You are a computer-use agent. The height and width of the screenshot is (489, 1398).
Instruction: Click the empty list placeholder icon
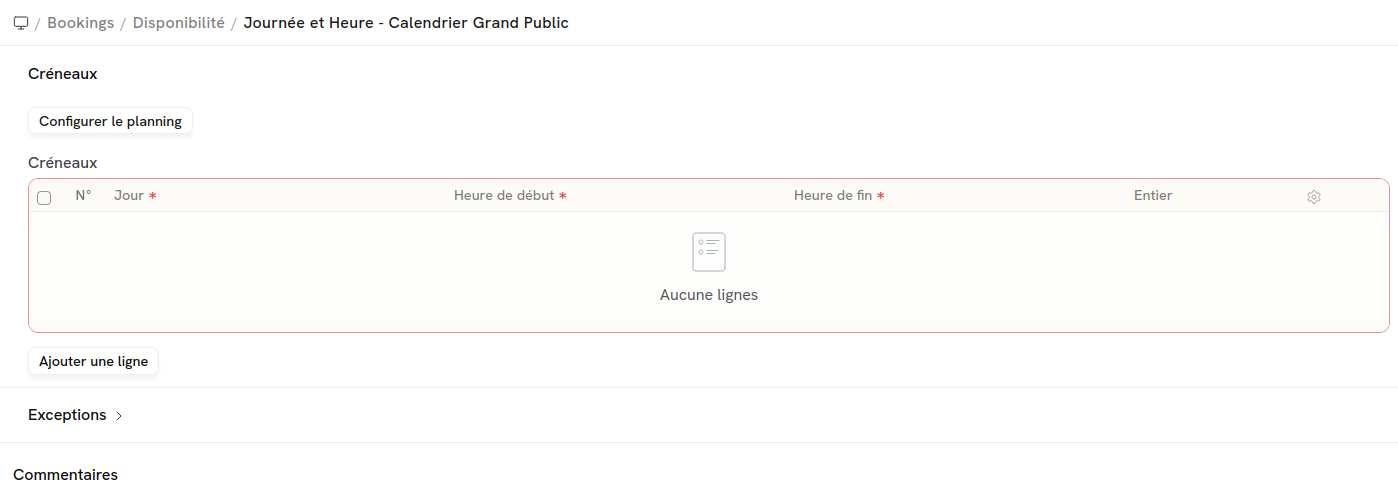pos(709,252)
